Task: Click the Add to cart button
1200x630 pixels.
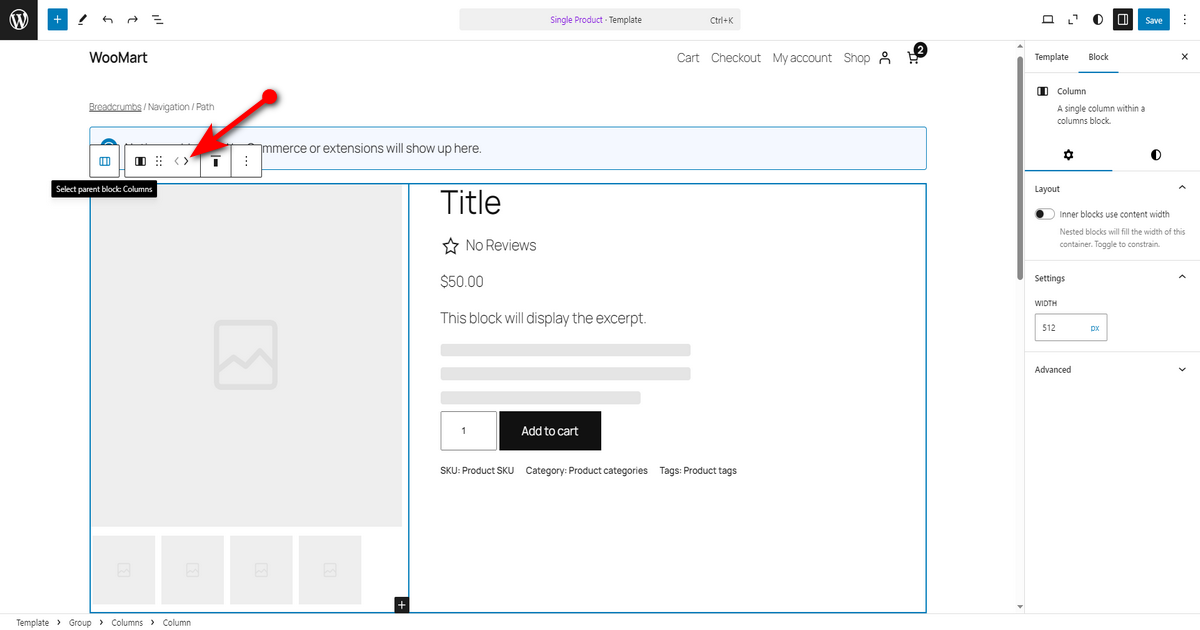Action: [x=550, y=431]
